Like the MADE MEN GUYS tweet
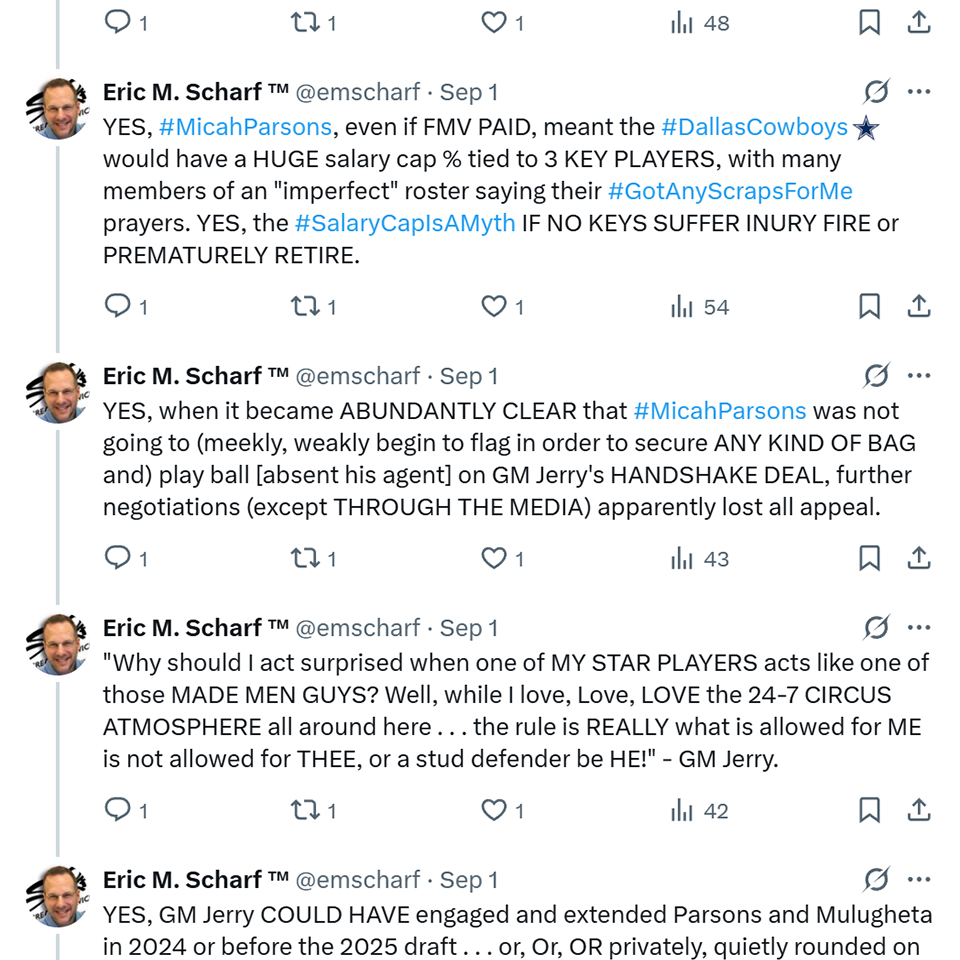 (x=495, y=811)
